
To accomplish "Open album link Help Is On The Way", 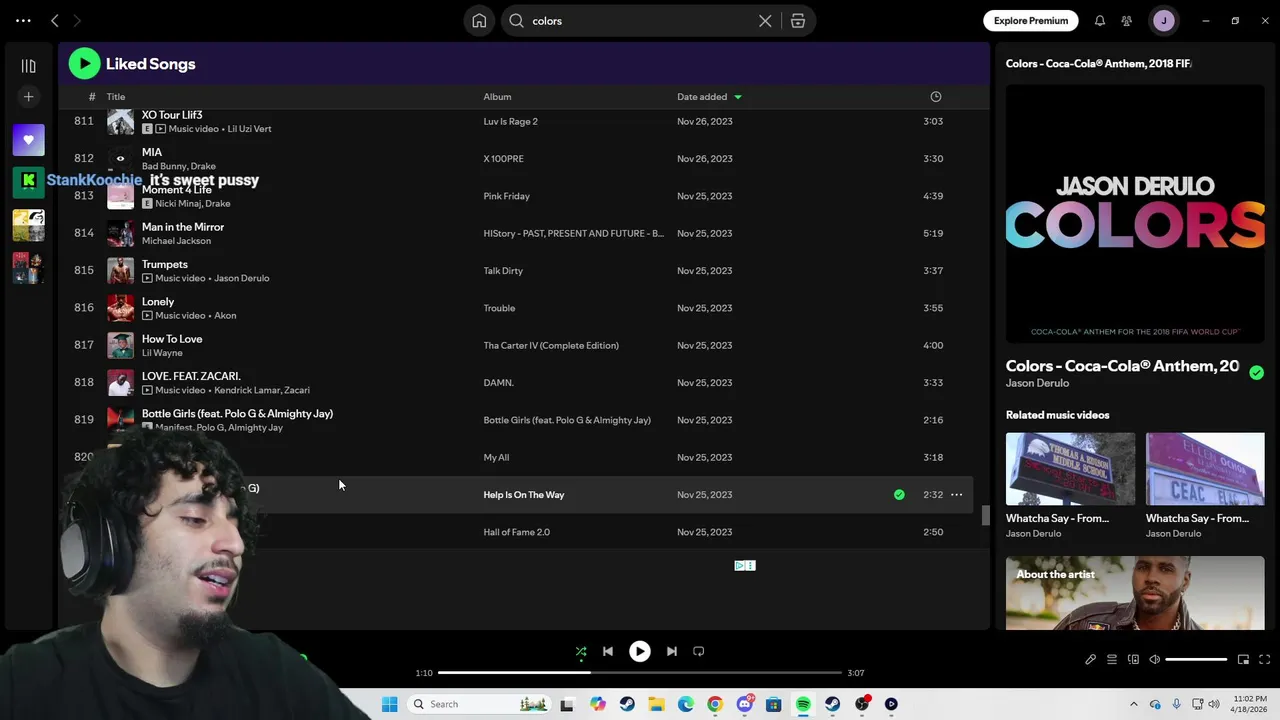I will point(524,495).
